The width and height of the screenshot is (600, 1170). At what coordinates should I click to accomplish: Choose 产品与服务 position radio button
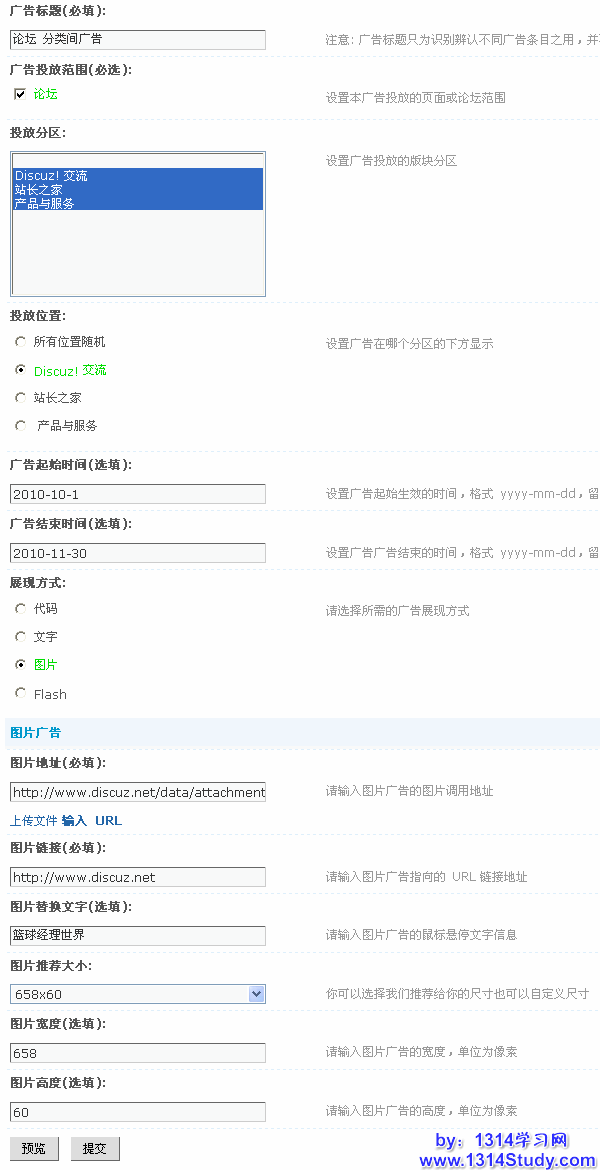(x=20, y=426)
